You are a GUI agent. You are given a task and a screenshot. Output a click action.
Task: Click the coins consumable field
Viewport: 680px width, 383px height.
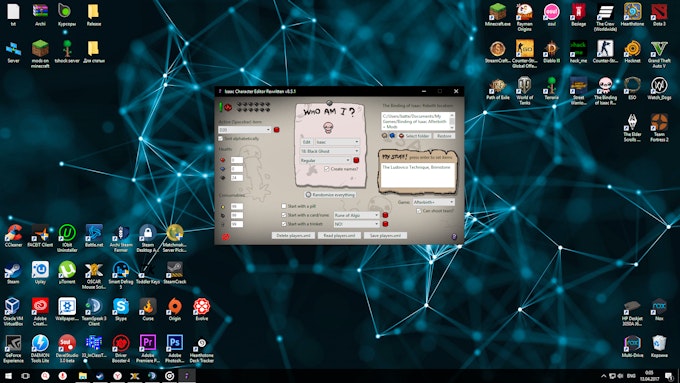(237, 206)
